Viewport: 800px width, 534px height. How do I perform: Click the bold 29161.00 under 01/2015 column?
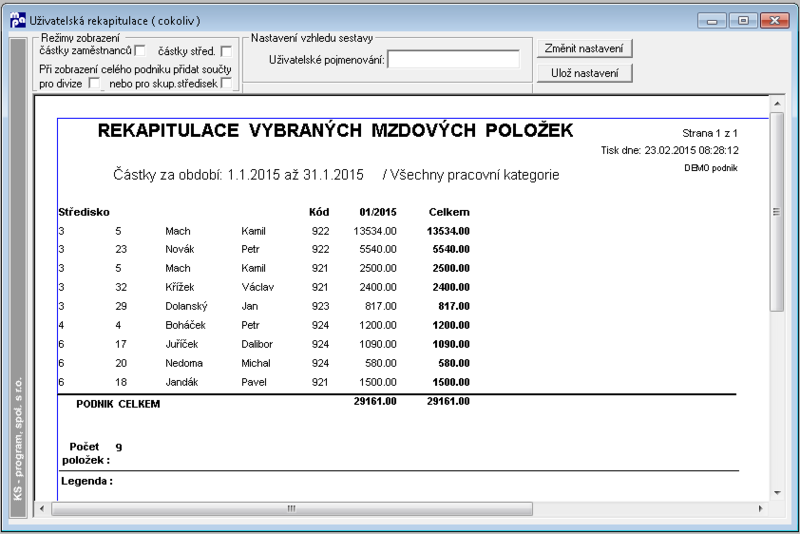[375, 401]
